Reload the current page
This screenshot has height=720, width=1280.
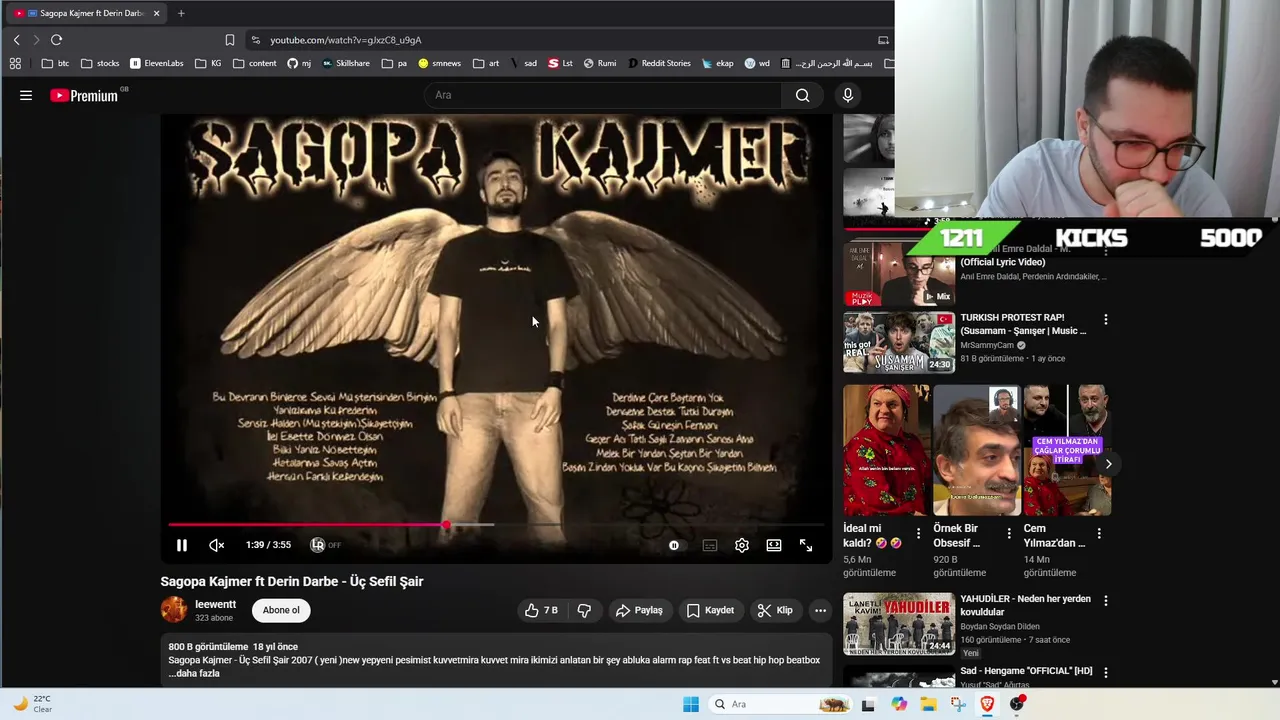pyautogui.click(x=56, y=40)
